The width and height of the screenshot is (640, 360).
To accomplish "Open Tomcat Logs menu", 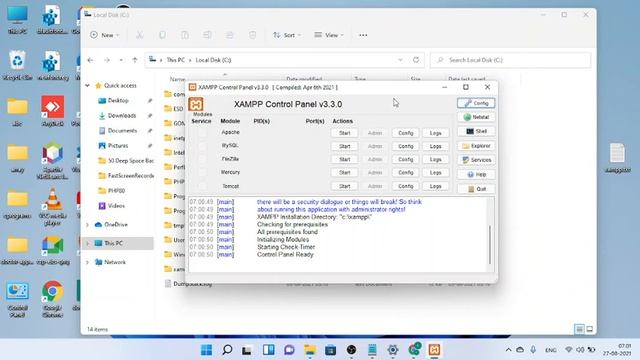I will pyautogui.click(x=436, y=186).
